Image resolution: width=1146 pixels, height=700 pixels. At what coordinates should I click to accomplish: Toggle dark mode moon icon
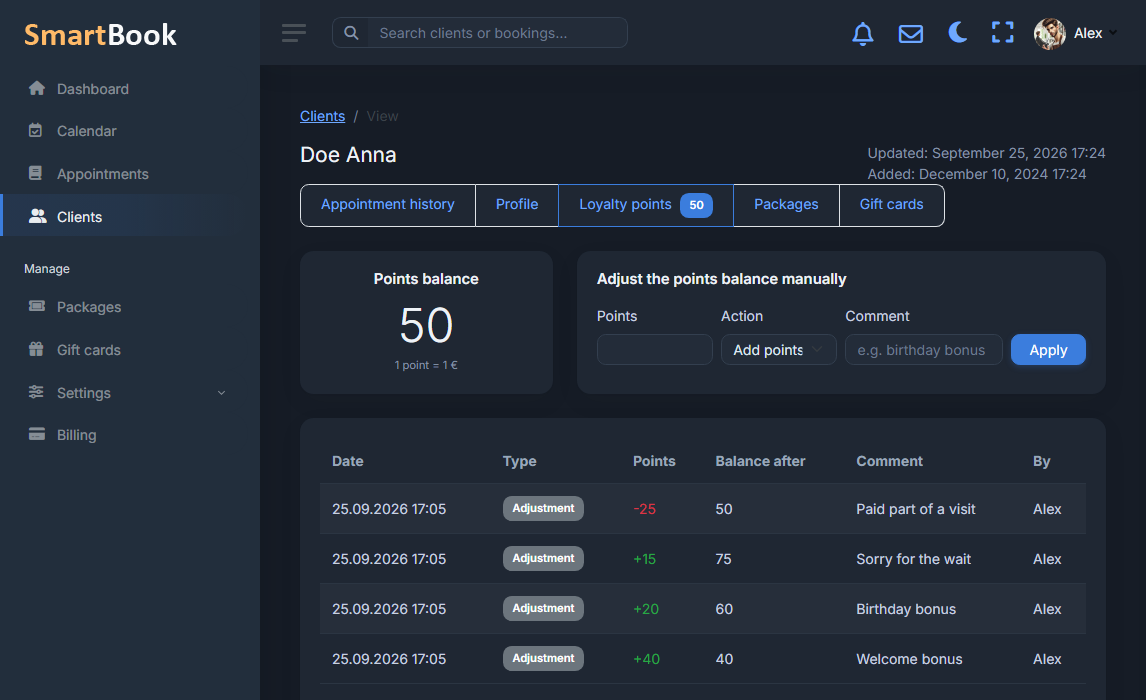coord(957,32)
